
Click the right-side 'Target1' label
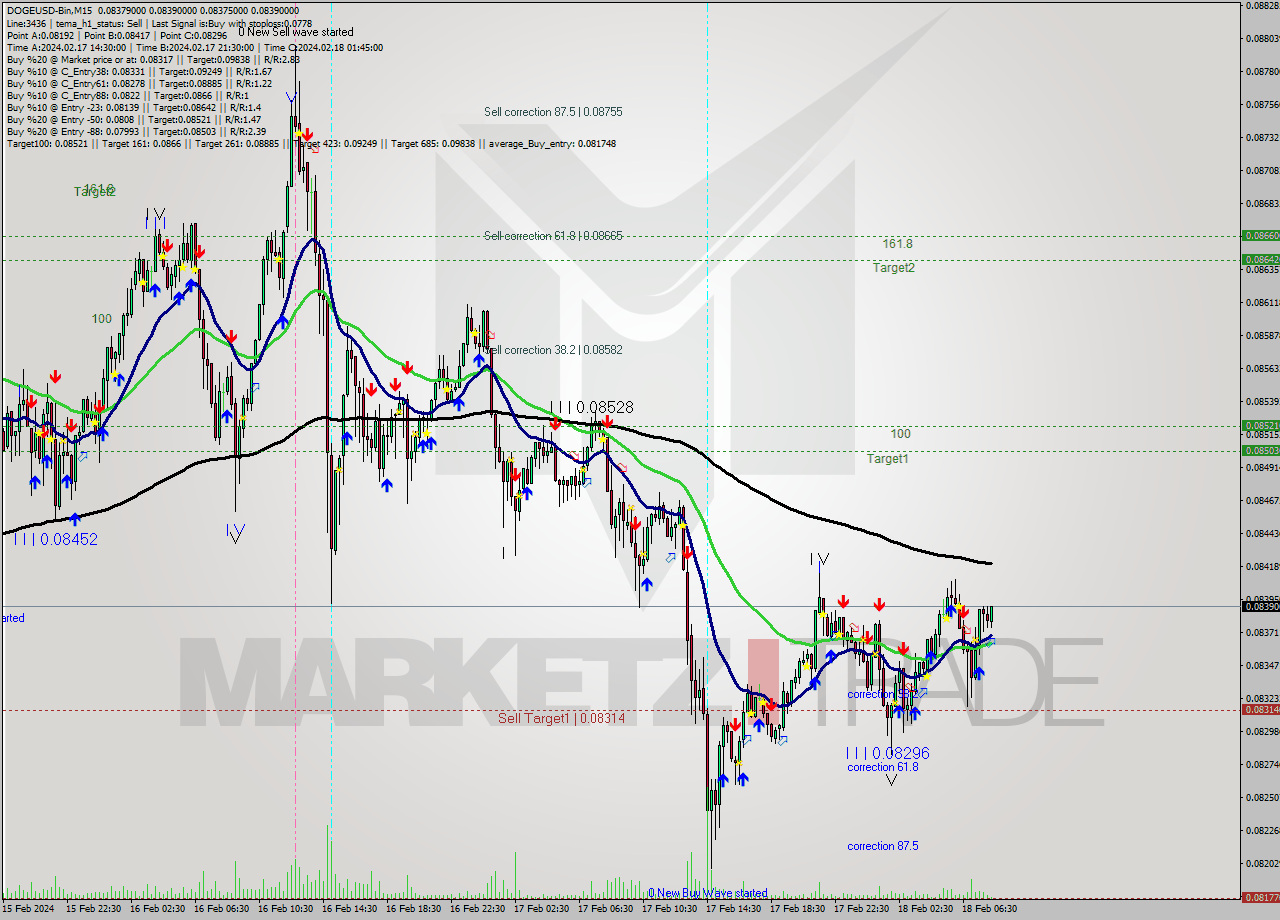click(887, 458)
